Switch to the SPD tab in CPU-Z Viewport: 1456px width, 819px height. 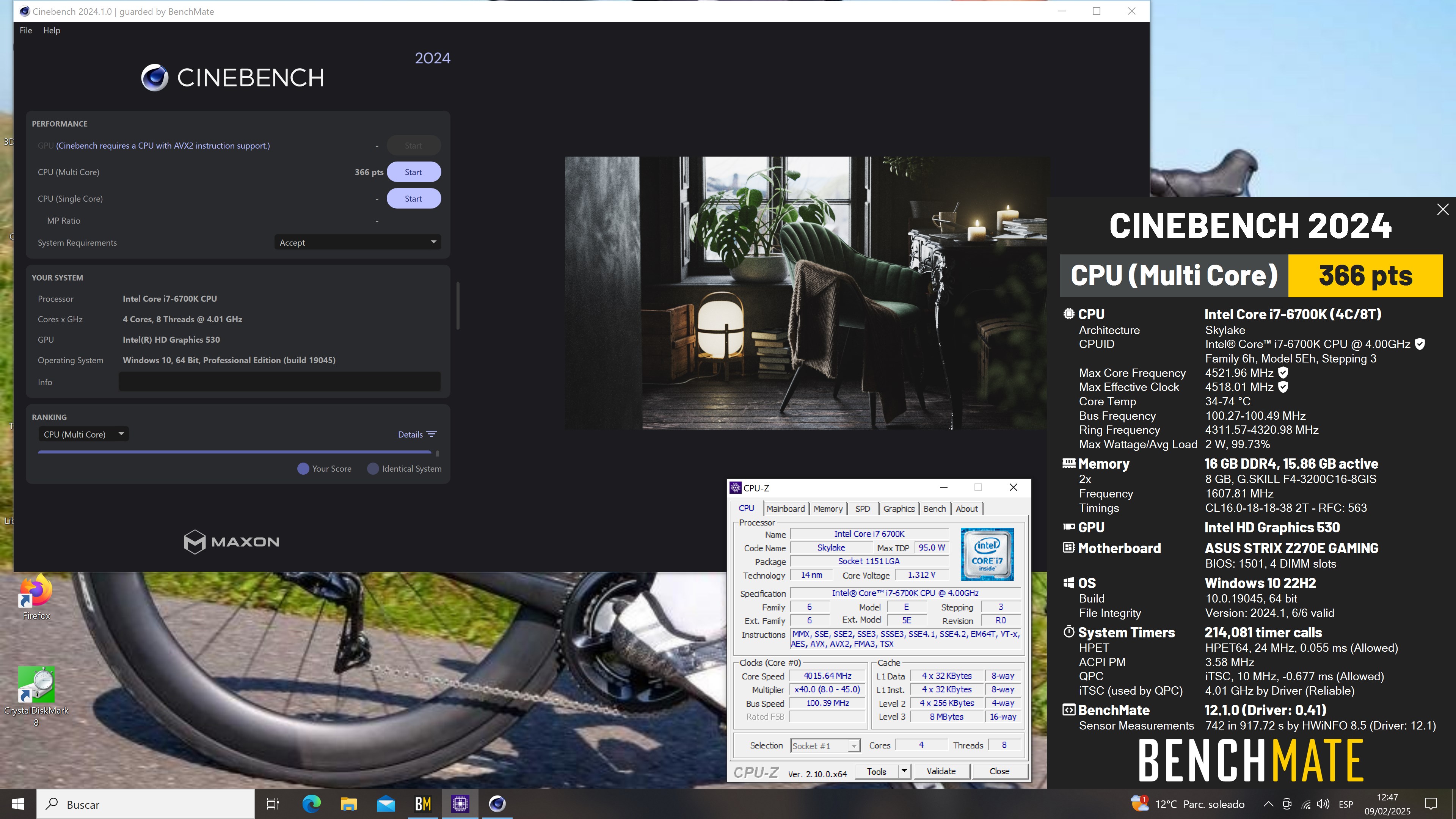click(x=863, y=509)
